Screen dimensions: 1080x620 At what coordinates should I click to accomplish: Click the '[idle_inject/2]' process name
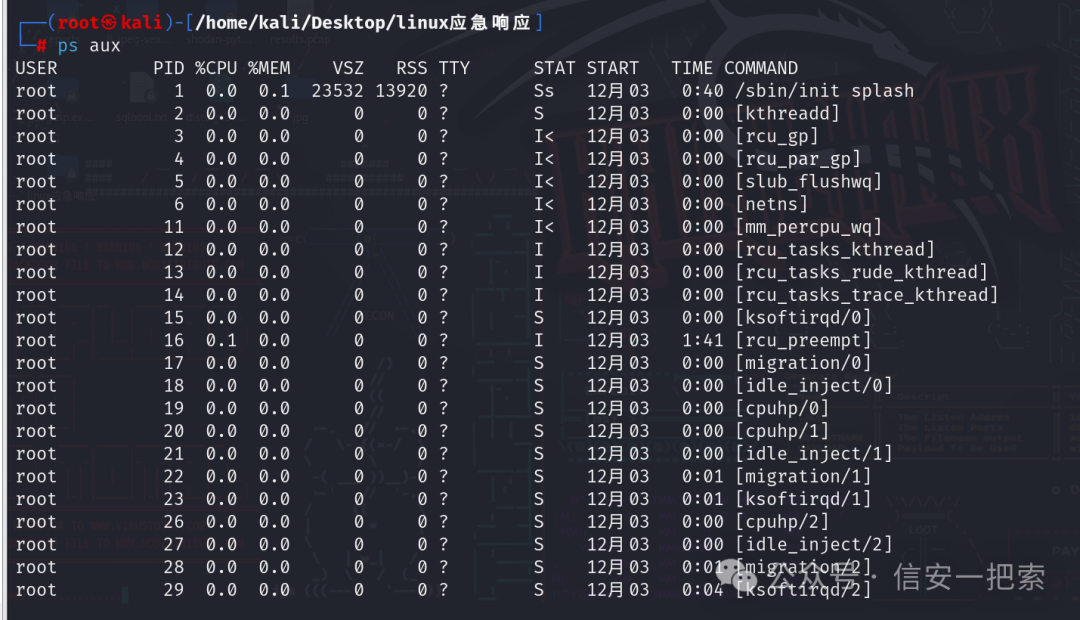(x=814, y=545)
